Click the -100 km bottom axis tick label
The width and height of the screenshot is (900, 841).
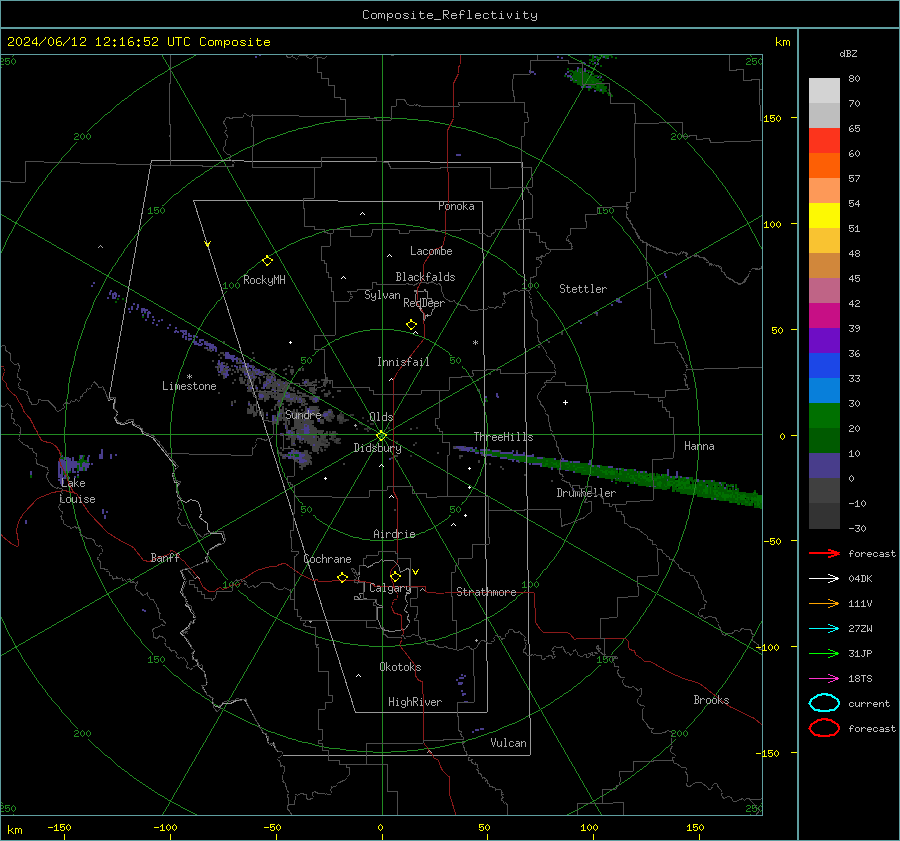click(165, 827)
